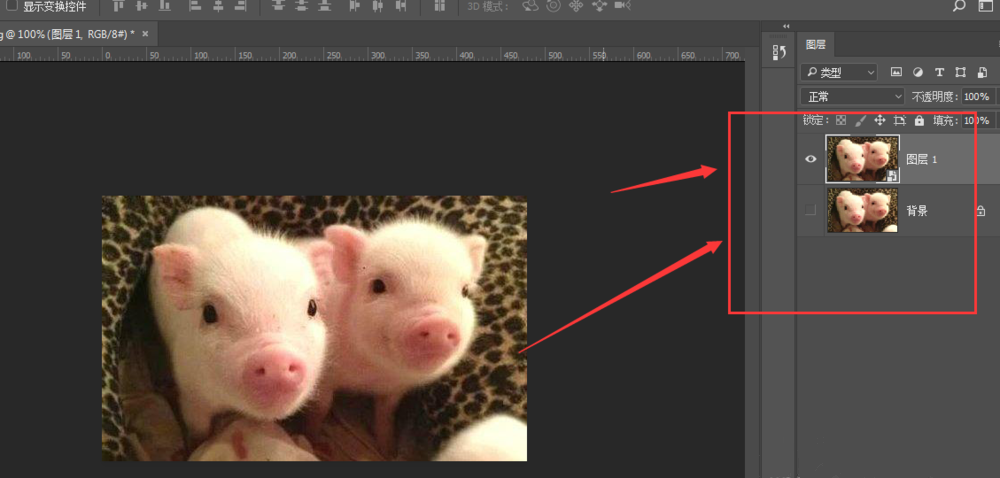Click the 不透明度 label
Image resolution: width=1000 pixels, height=478 pixels.
pyautogui.click(x=936, y=97)
